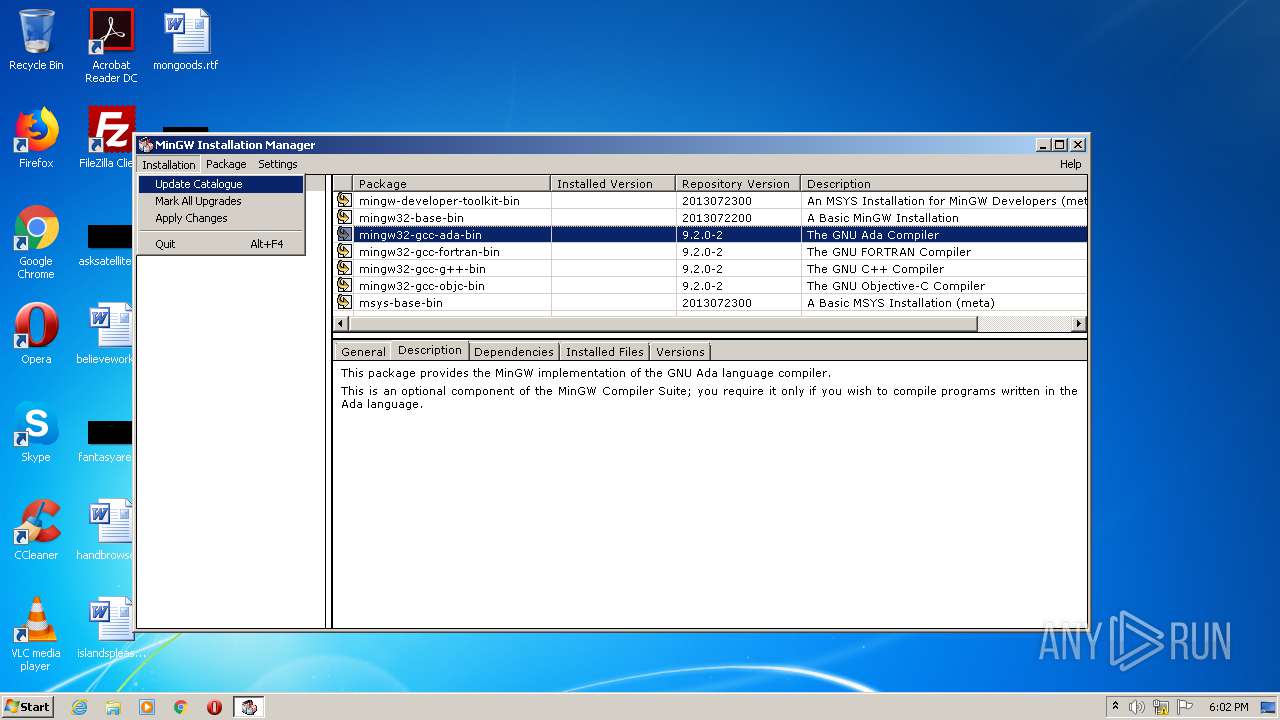
Task: Toggle mark box for mingw32-gcc-ada-bin
Action: [344, 235]
